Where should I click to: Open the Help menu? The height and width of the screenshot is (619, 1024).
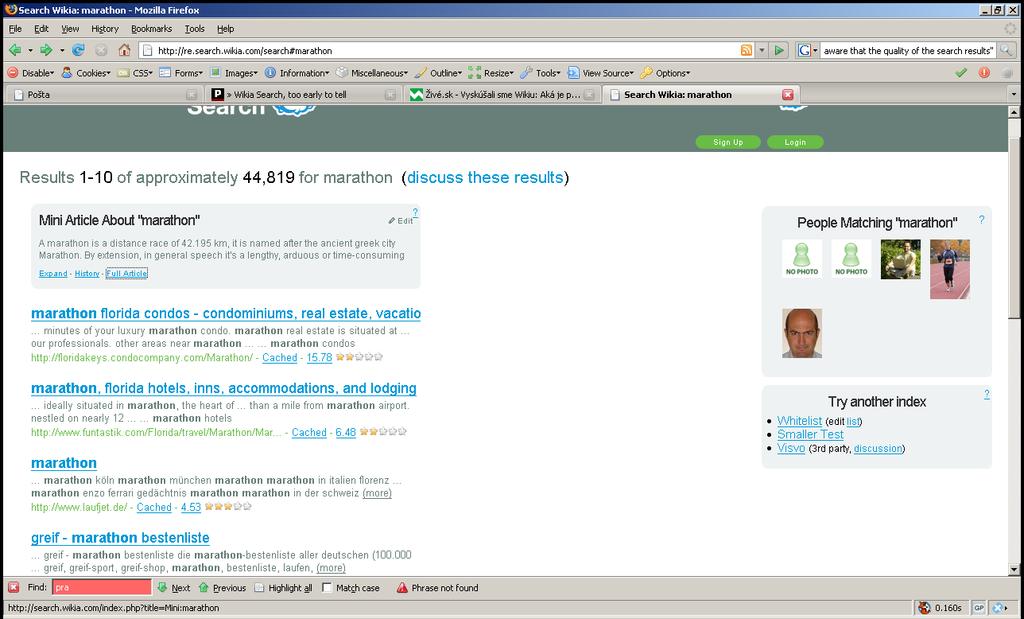tap(225, 29)
